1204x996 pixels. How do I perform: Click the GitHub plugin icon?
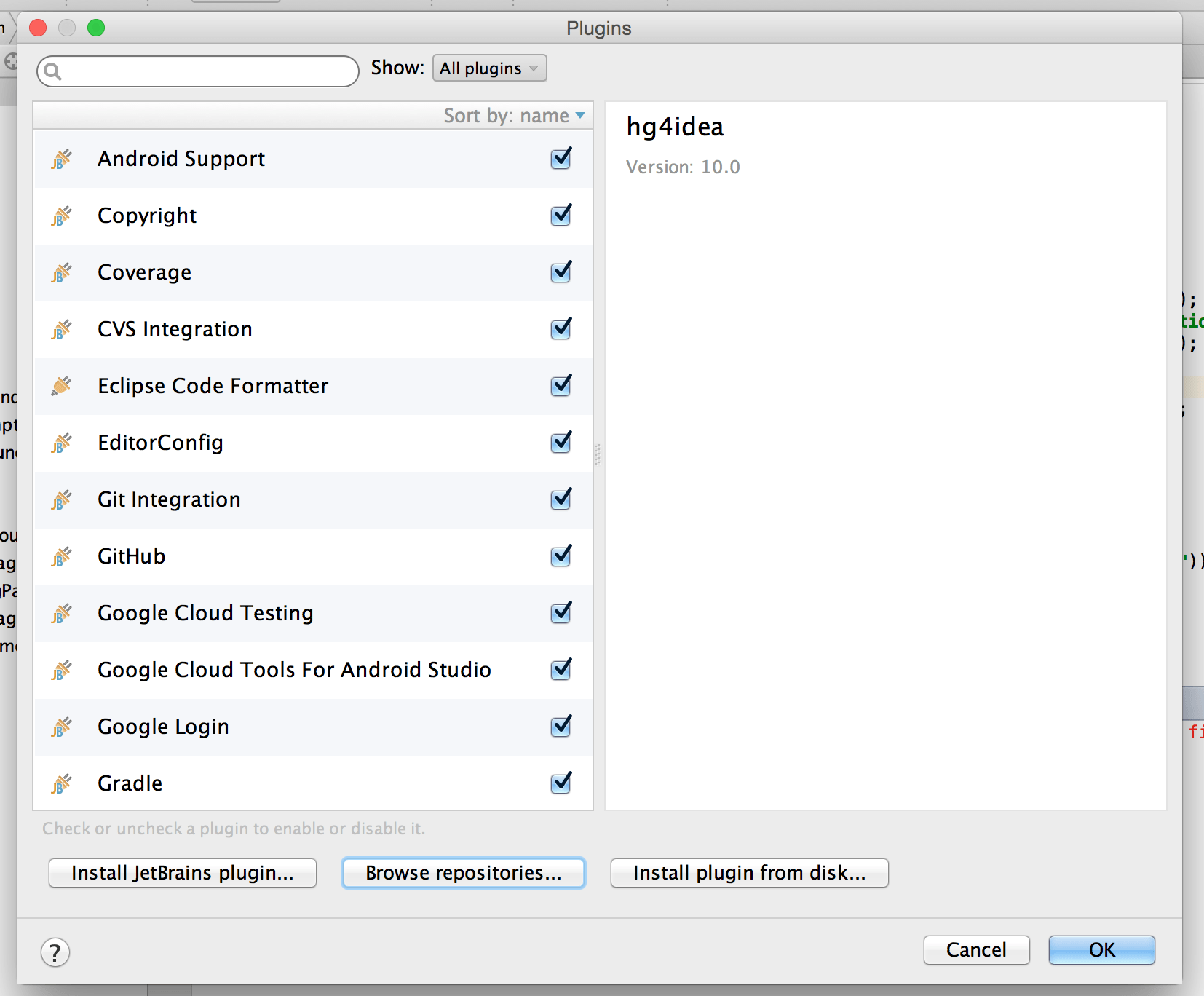tap(62, 556)
